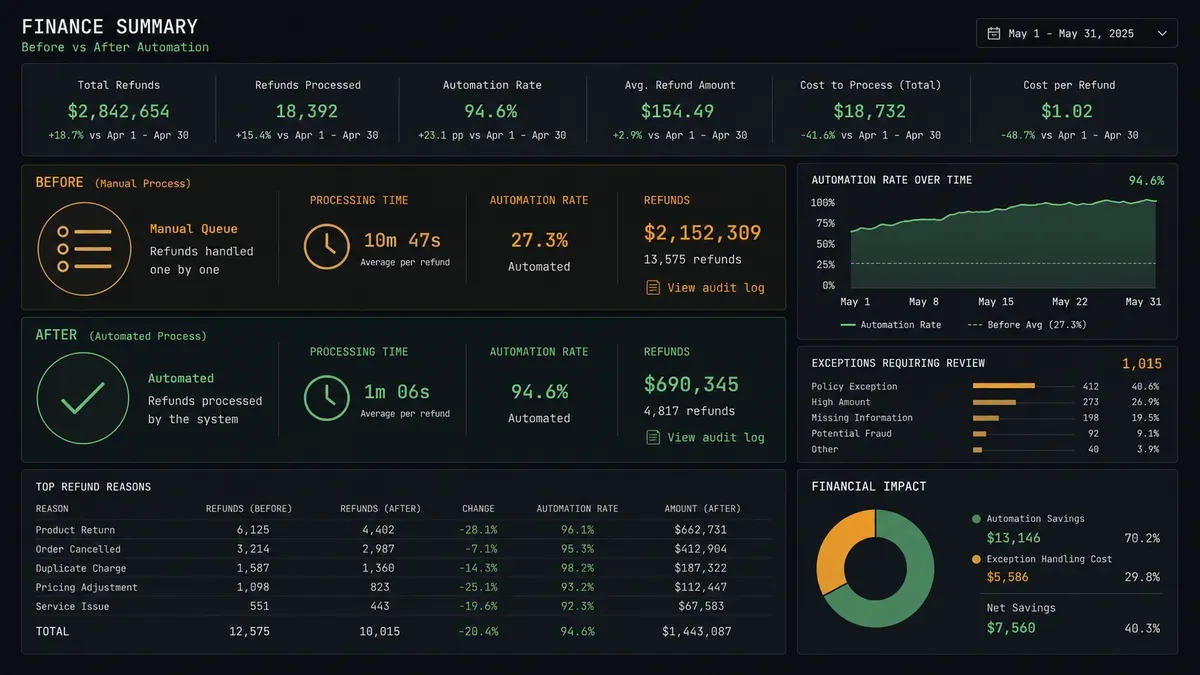The width and height of the screenshot is (1200, 675).
Task: Click the orange audit log document icon
Action: pyautogui.click(x=653, y=287)
